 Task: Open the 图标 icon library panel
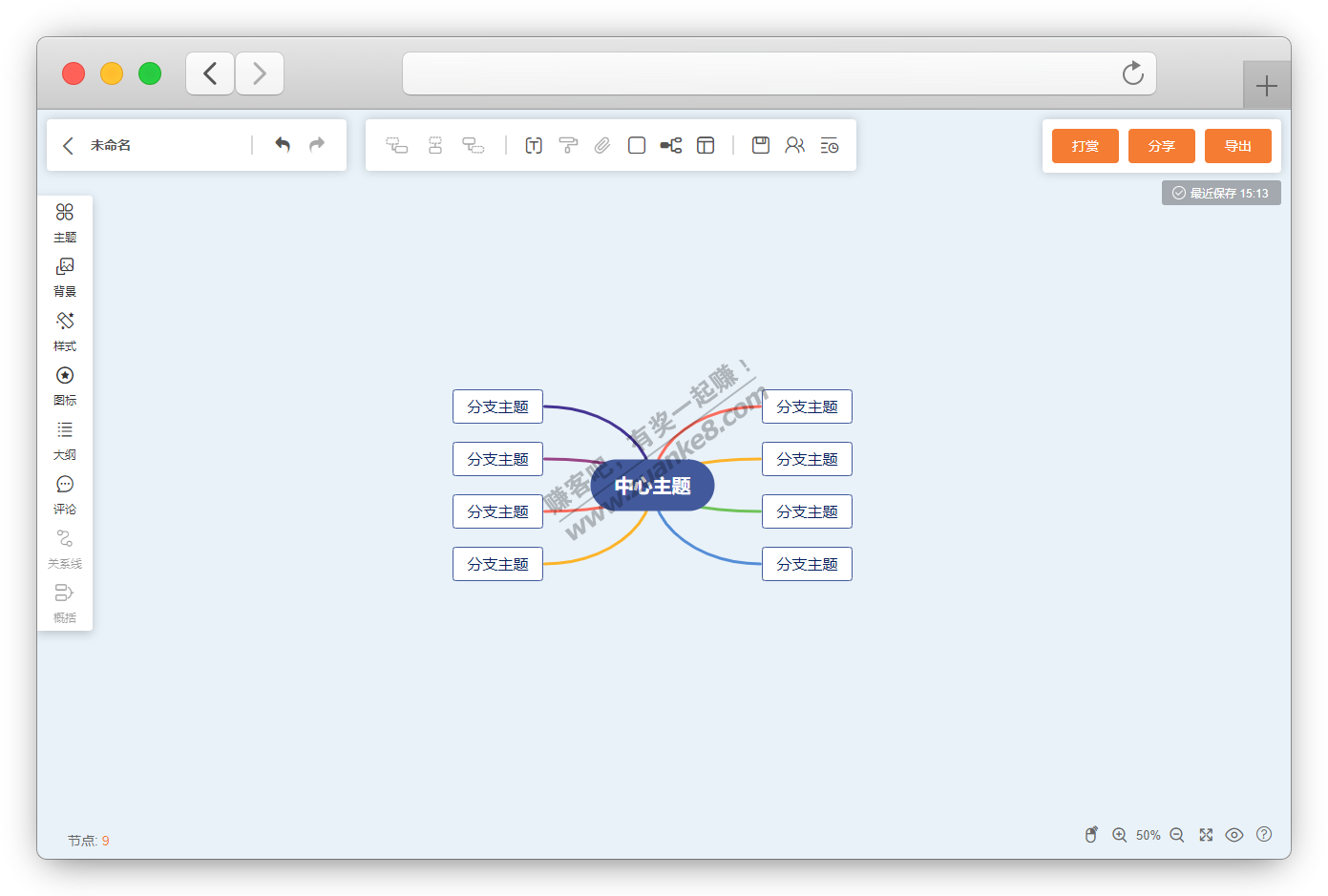point(65,386)
